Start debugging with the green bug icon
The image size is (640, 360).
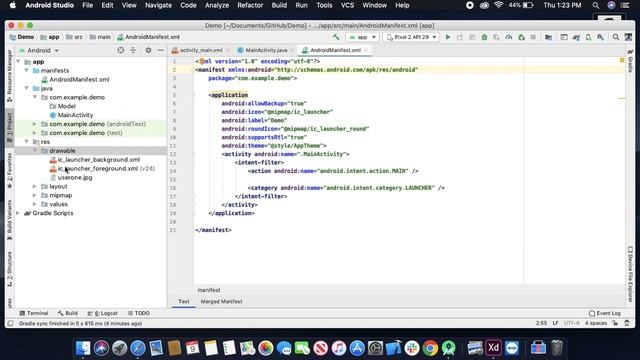[x=484, y=37]
